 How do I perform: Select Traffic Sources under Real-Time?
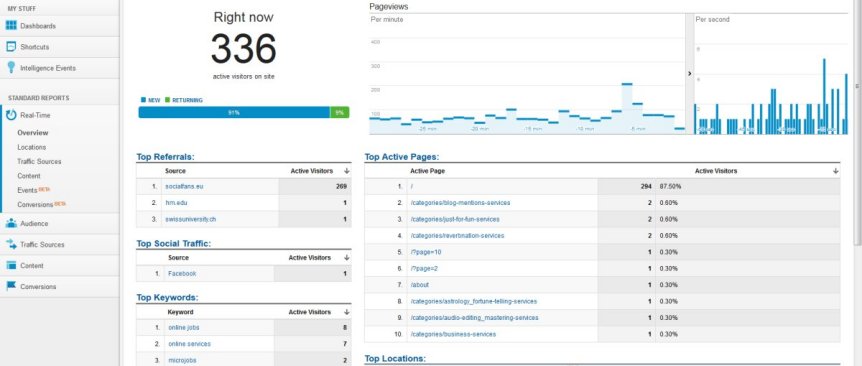tap(39, 162)
